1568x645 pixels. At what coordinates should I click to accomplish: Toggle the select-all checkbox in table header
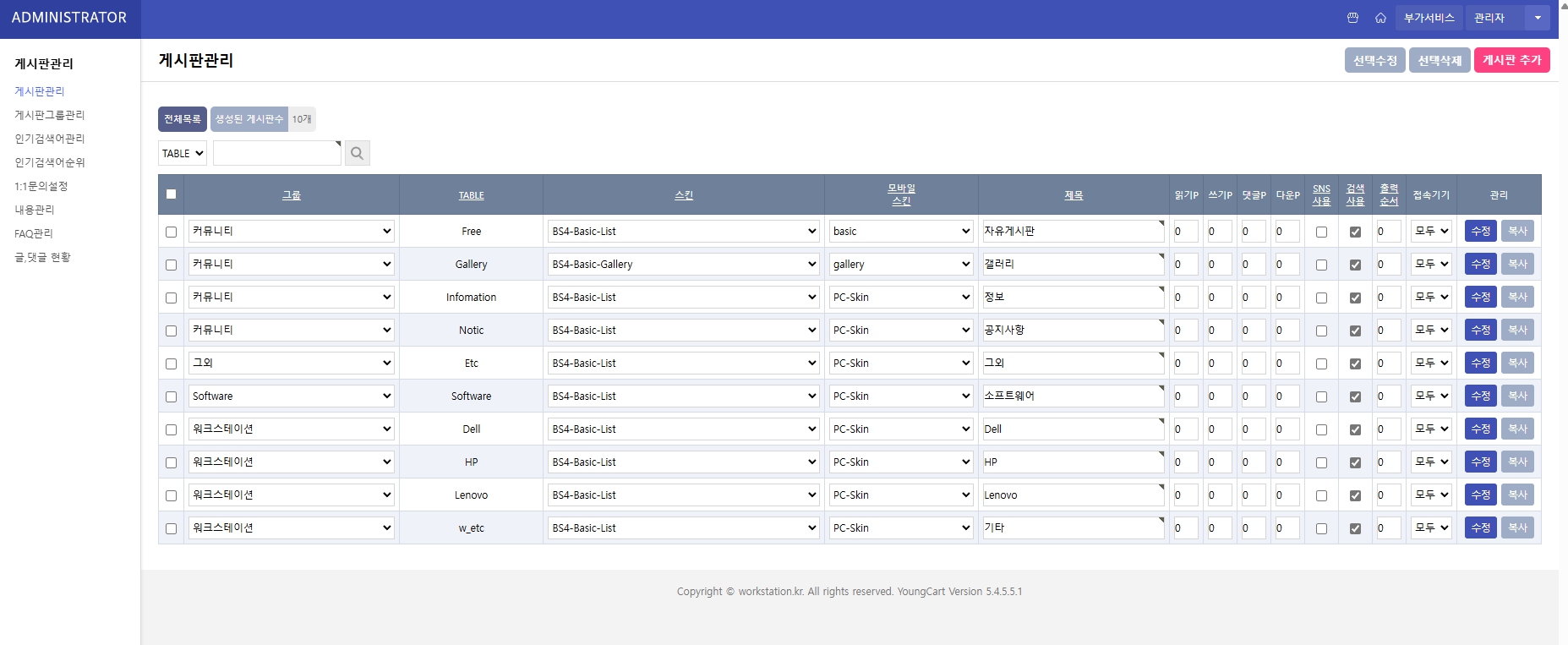[x=171, y=194]
